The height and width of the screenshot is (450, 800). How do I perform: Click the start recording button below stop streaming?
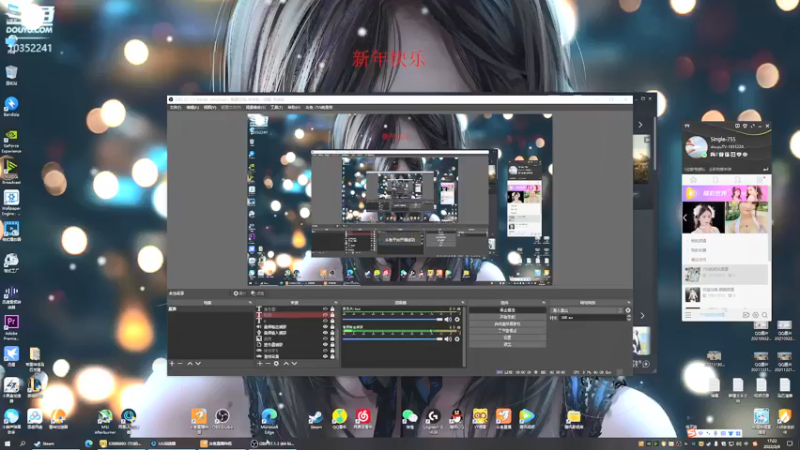click(507, 317)
